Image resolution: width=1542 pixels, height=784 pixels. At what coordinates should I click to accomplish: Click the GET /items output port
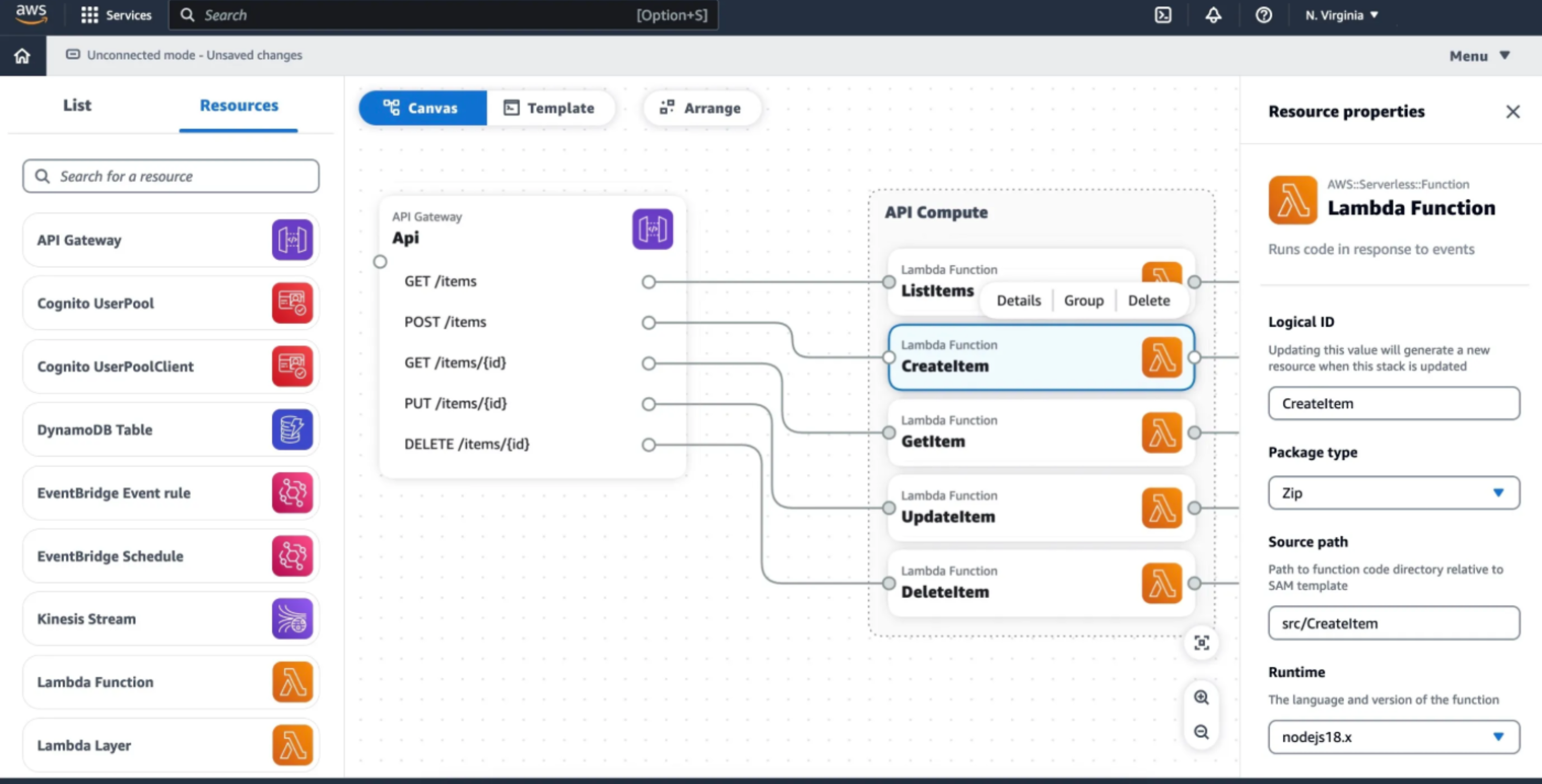[x=648, y=282]
